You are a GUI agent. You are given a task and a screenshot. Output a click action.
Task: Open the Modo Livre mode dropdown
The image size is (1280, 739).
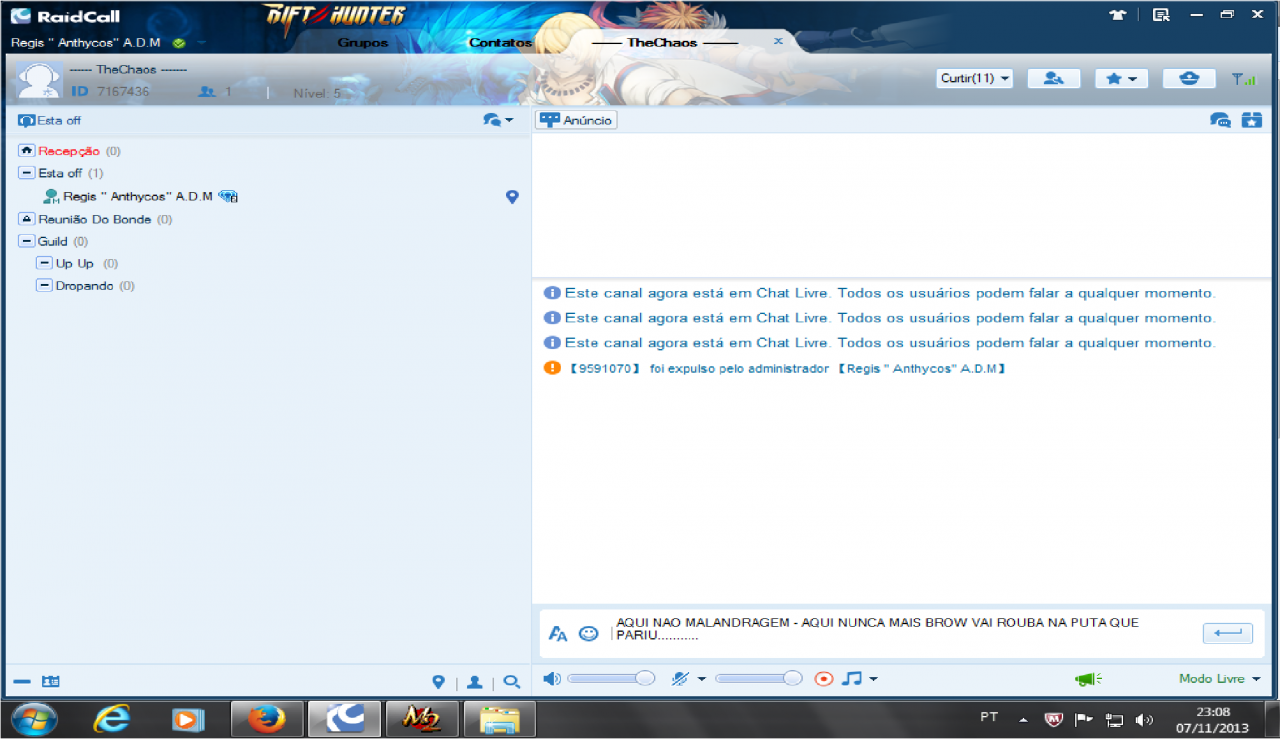[x=1218, y=679]
